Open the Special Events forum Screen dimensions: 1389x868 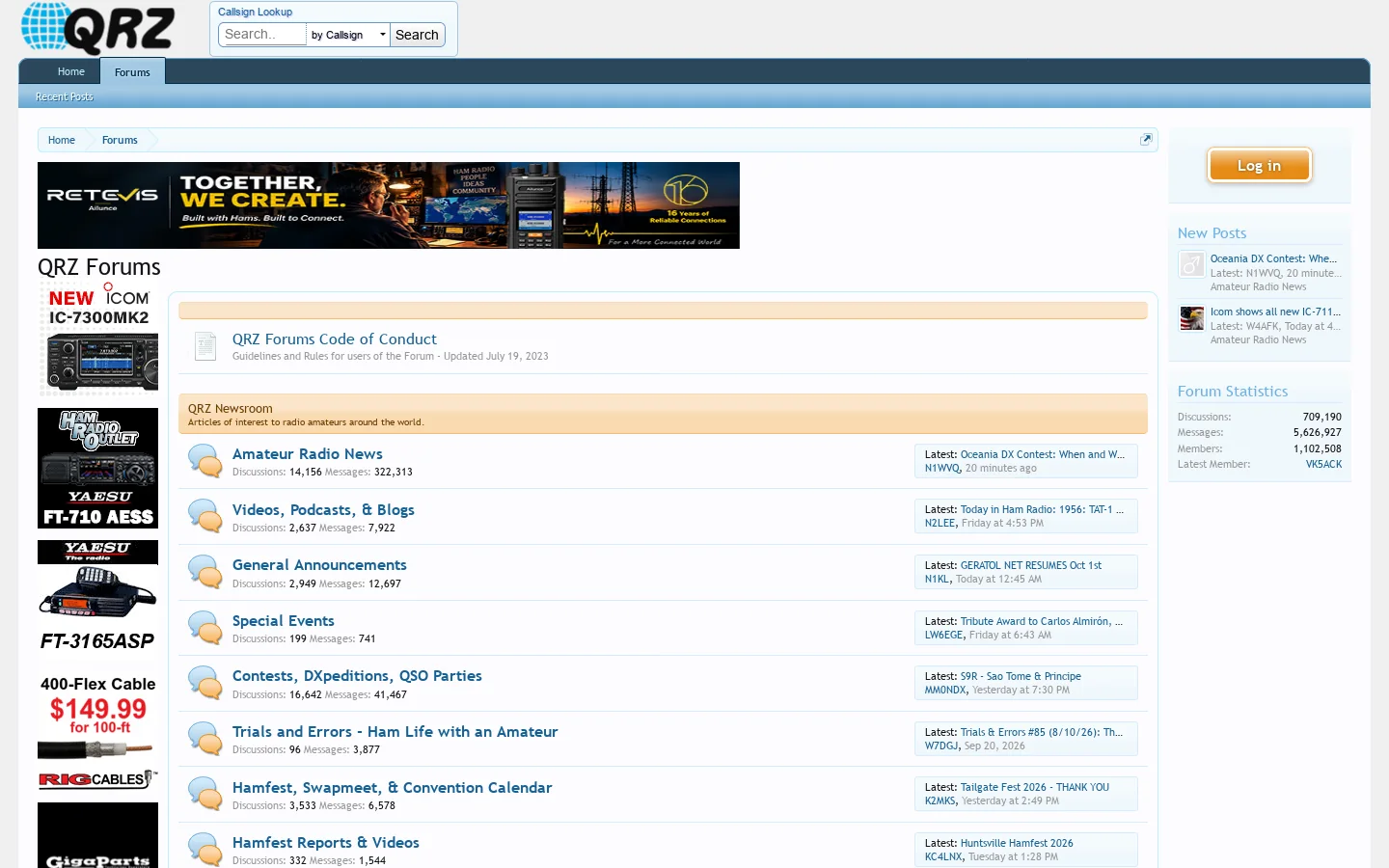pyautogui.click(x=284, y=621)
